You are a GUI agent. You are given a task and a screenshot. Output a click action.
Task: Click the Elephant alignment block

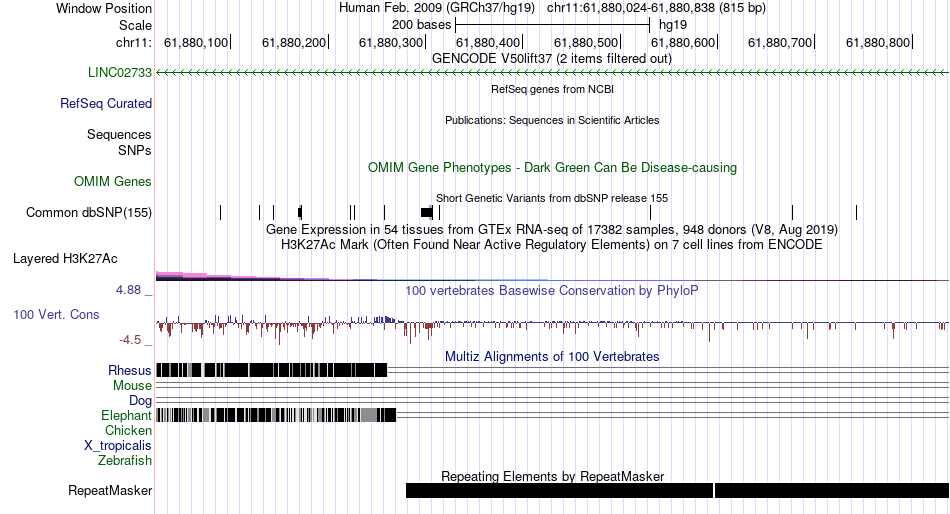[276, 415]
